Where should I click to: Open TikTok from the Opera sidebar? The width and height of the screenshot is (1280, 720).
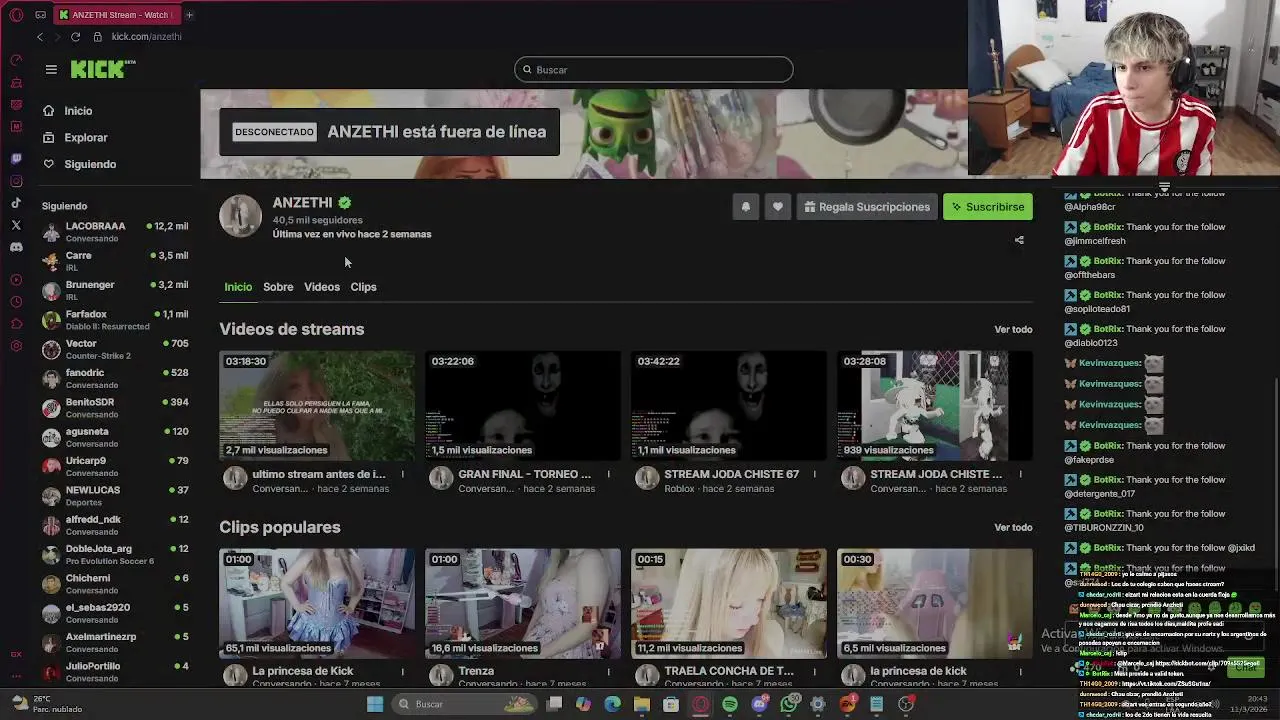[x=16, y=203]
